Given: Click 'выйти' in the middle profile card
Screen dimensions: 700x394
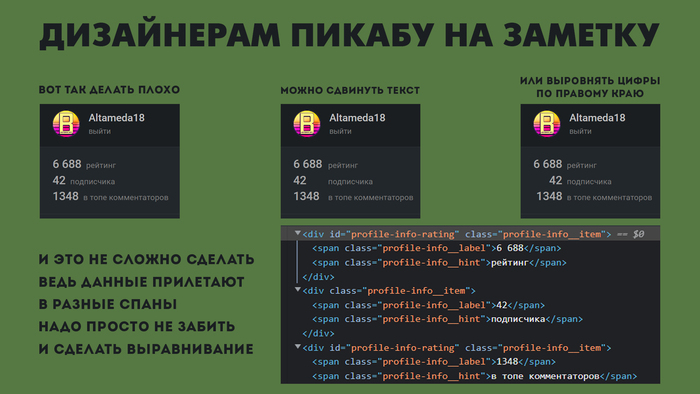Looking at the screenshot, I should 340,131.
